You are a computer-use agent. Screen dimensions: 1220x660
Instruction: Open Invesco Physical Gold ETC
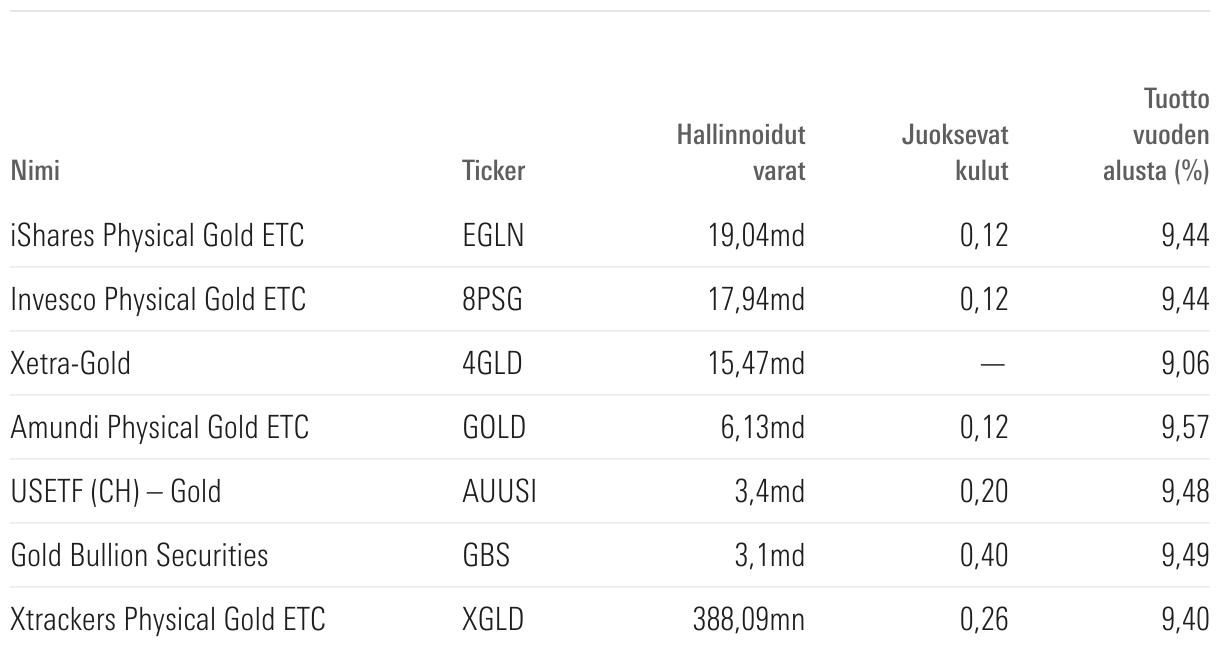[x=158, y=299]
